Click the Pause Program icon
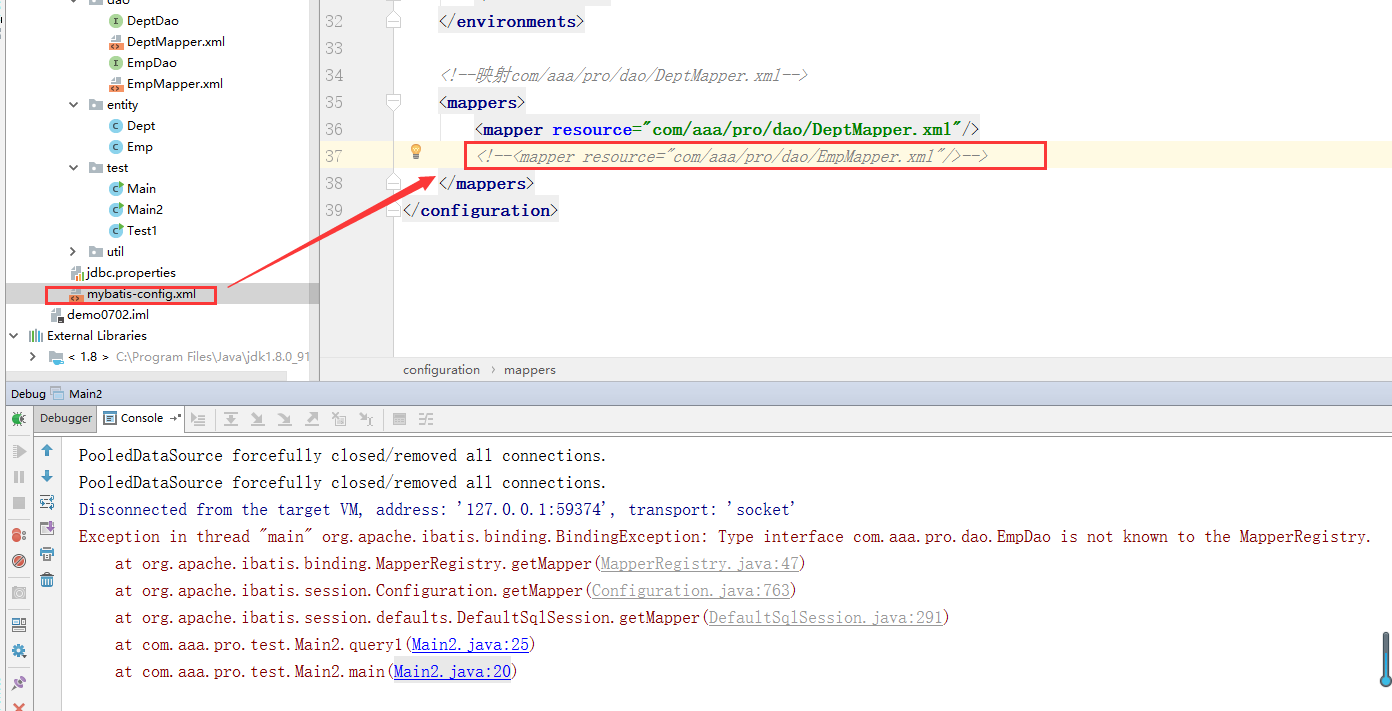Screen dimensions: 1392x711 pyautogui.click(x=19, y=477)
